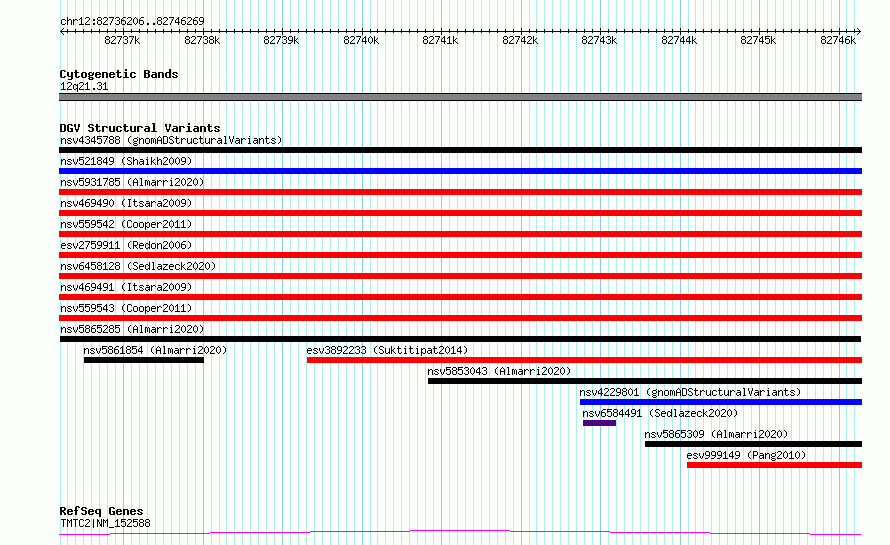This screenshot has height=545, width=890.
Task: Click the red esv2759911 variant bar
Action: point(460,255)
